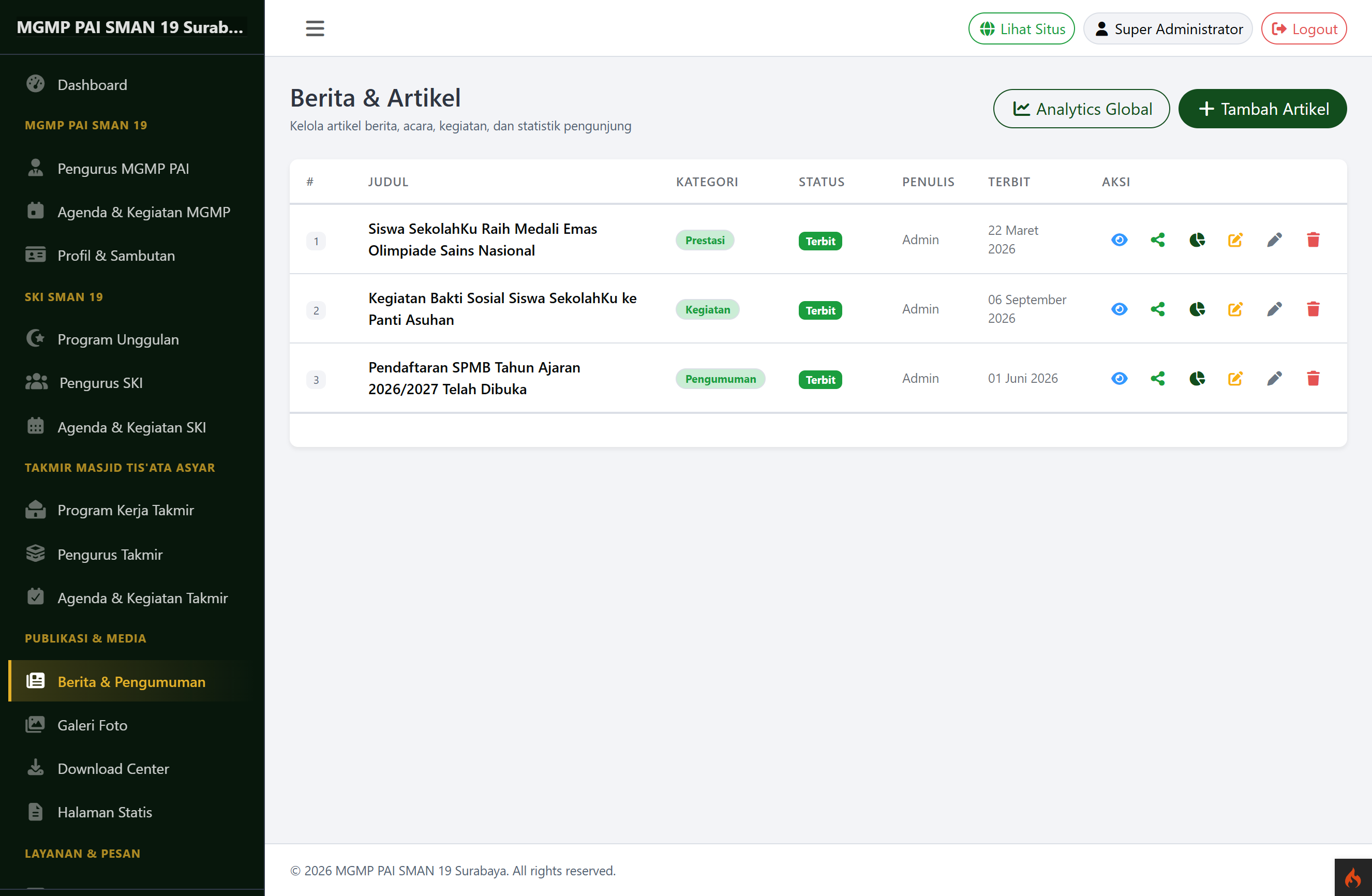
Task: Share the Kegiatan Bakti Sosial article
Action: click(x=1157, y=309)
